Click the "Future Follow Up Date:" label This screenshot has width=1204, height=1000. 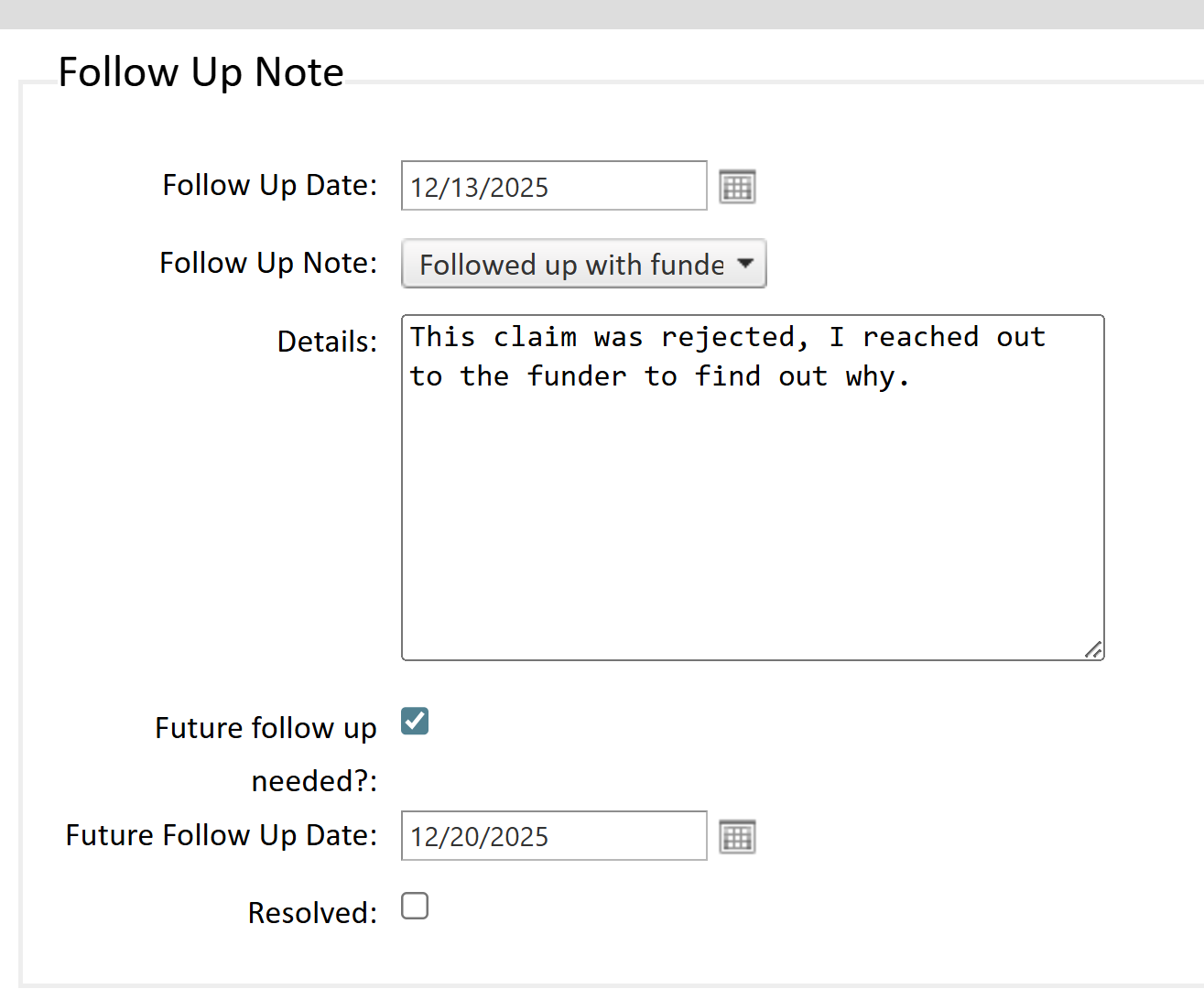coord(221,835)
